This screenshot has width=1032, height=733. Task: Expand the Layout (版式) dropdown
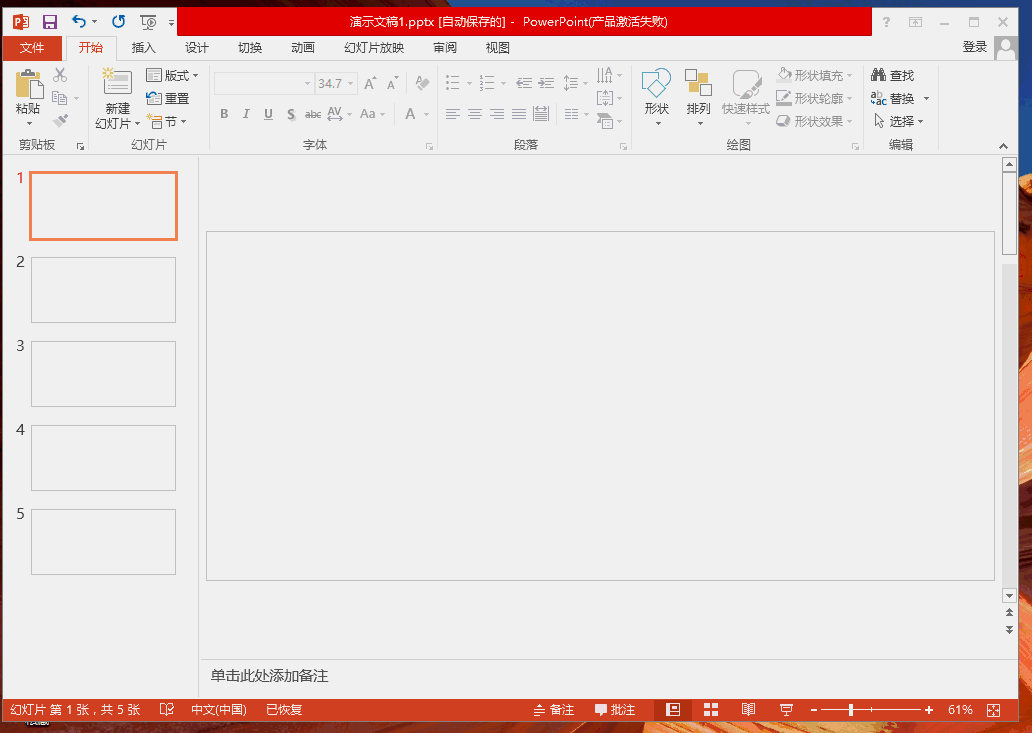point(173,76)
